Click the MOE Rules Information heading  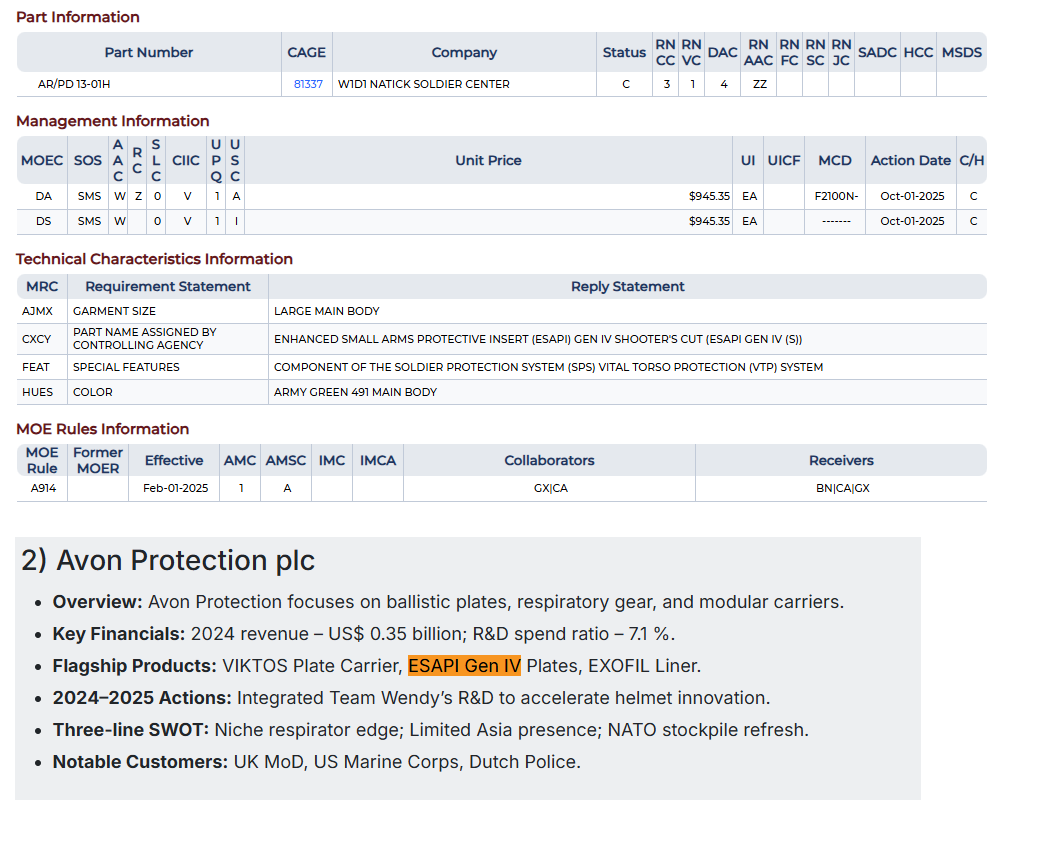coord(103,429)
